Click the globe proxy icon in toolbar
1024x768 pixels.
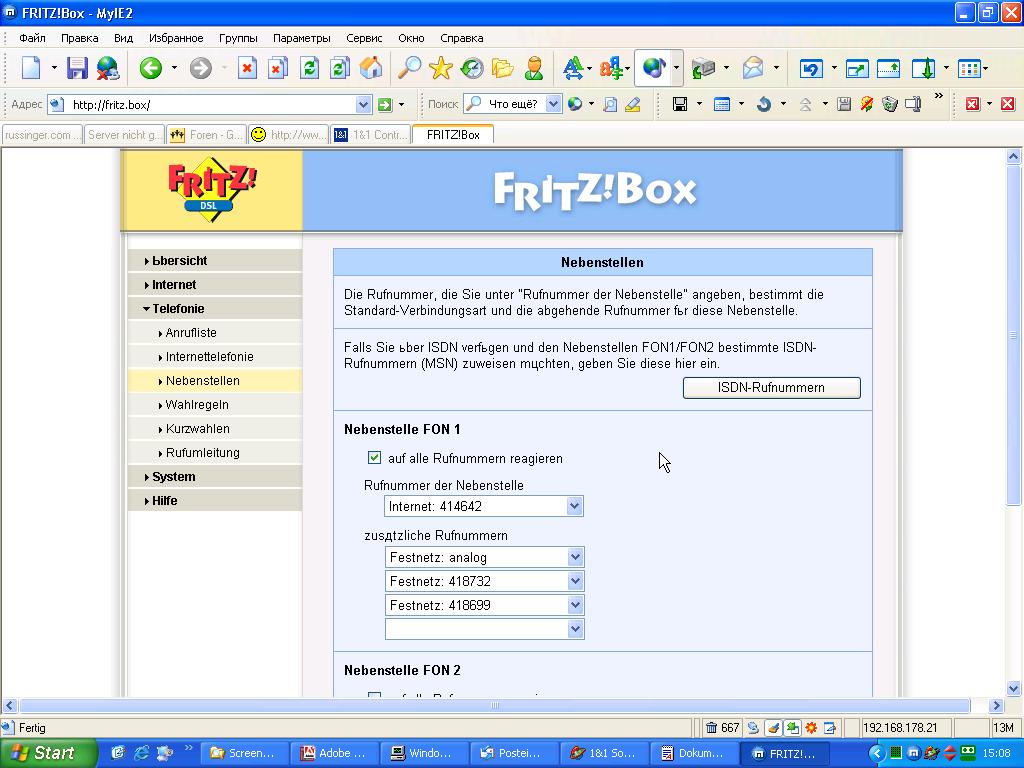tap(653, 68)
